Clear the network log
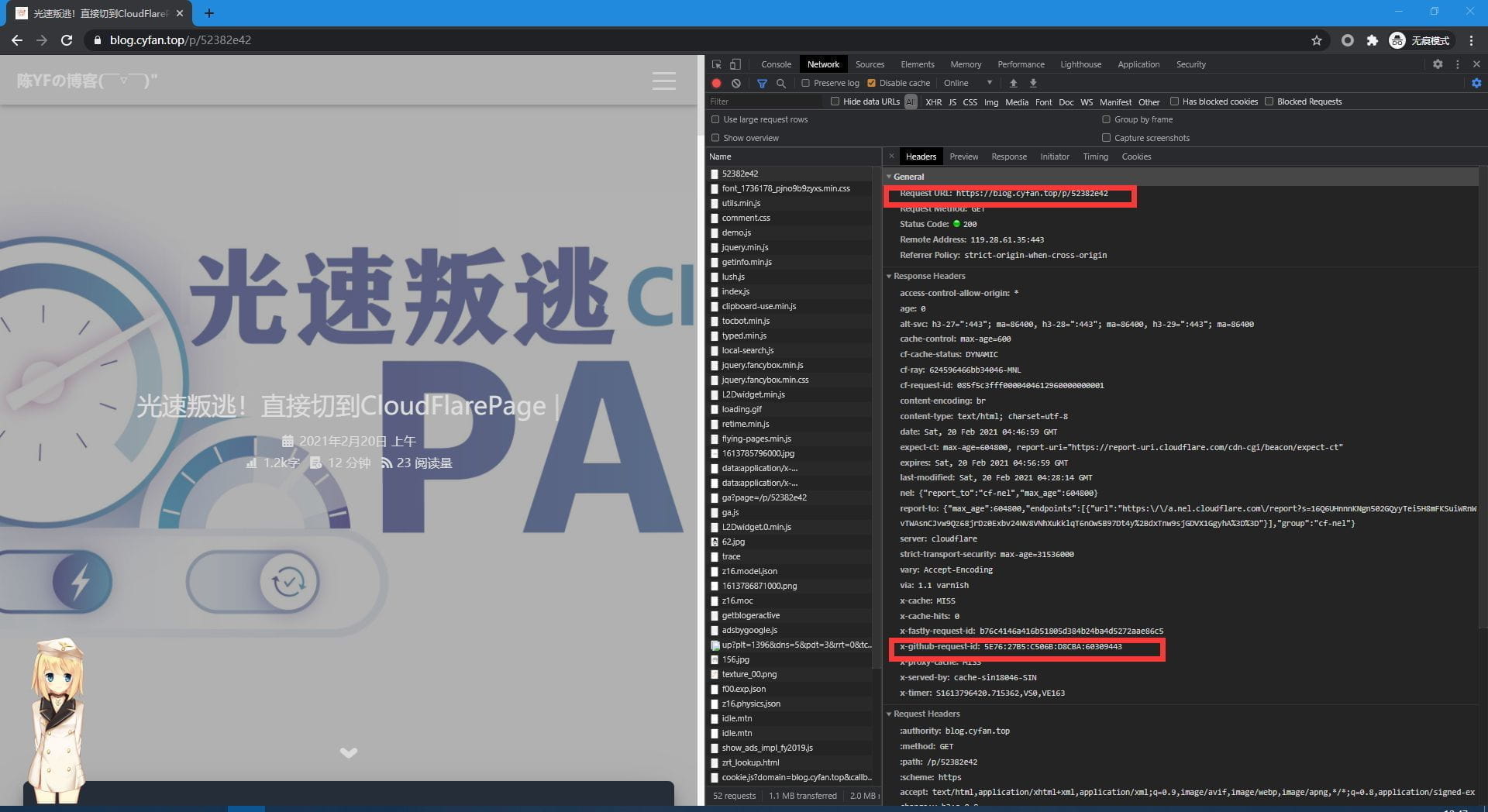Image resolution: width=1488 pixels, height=812 pixels. (736, 83)
